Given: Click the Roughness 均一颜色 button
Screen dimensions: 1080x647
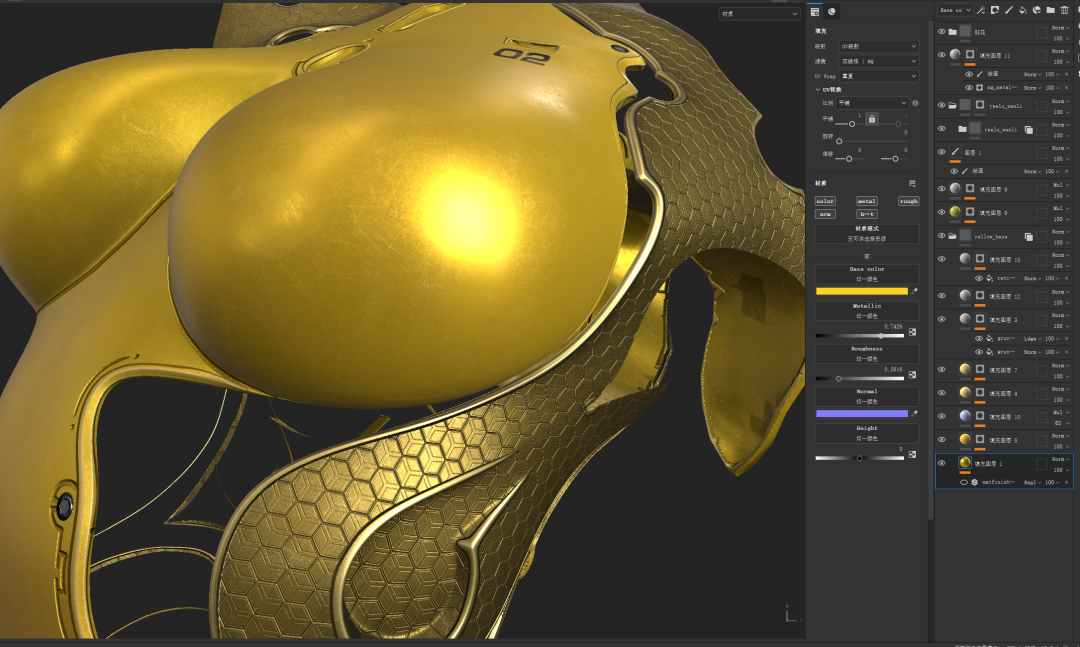Looking at the screenshot, I should click(866, 353).
